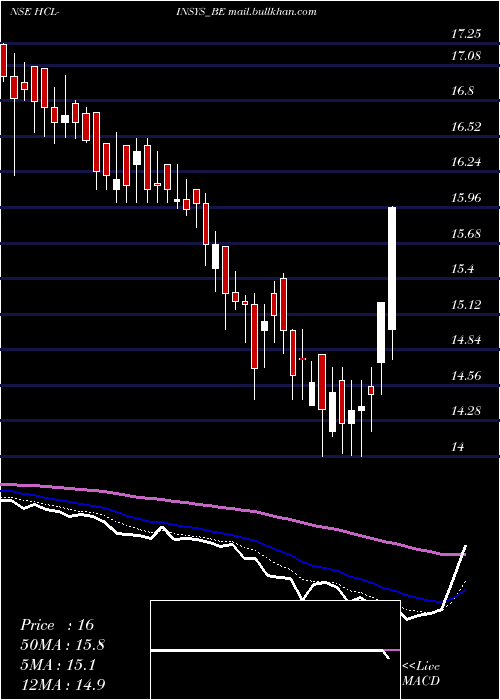Click the 14.56 price axis label
The image size is (500, 700).
467,375
